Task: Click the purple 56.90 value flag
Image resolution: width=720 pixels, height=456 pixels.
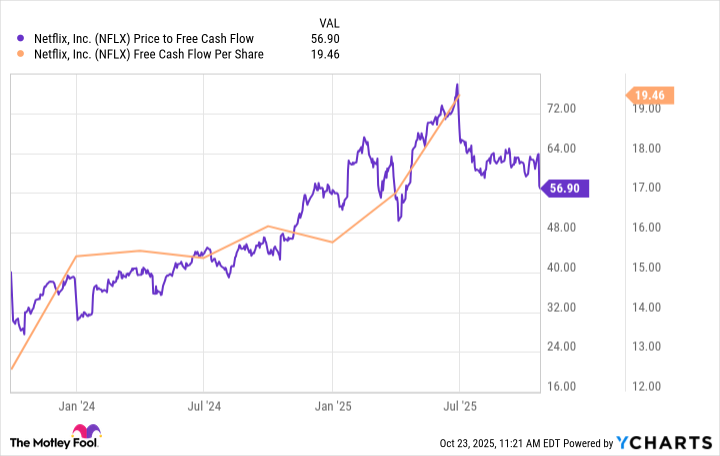Action: [x=566, y=187]
